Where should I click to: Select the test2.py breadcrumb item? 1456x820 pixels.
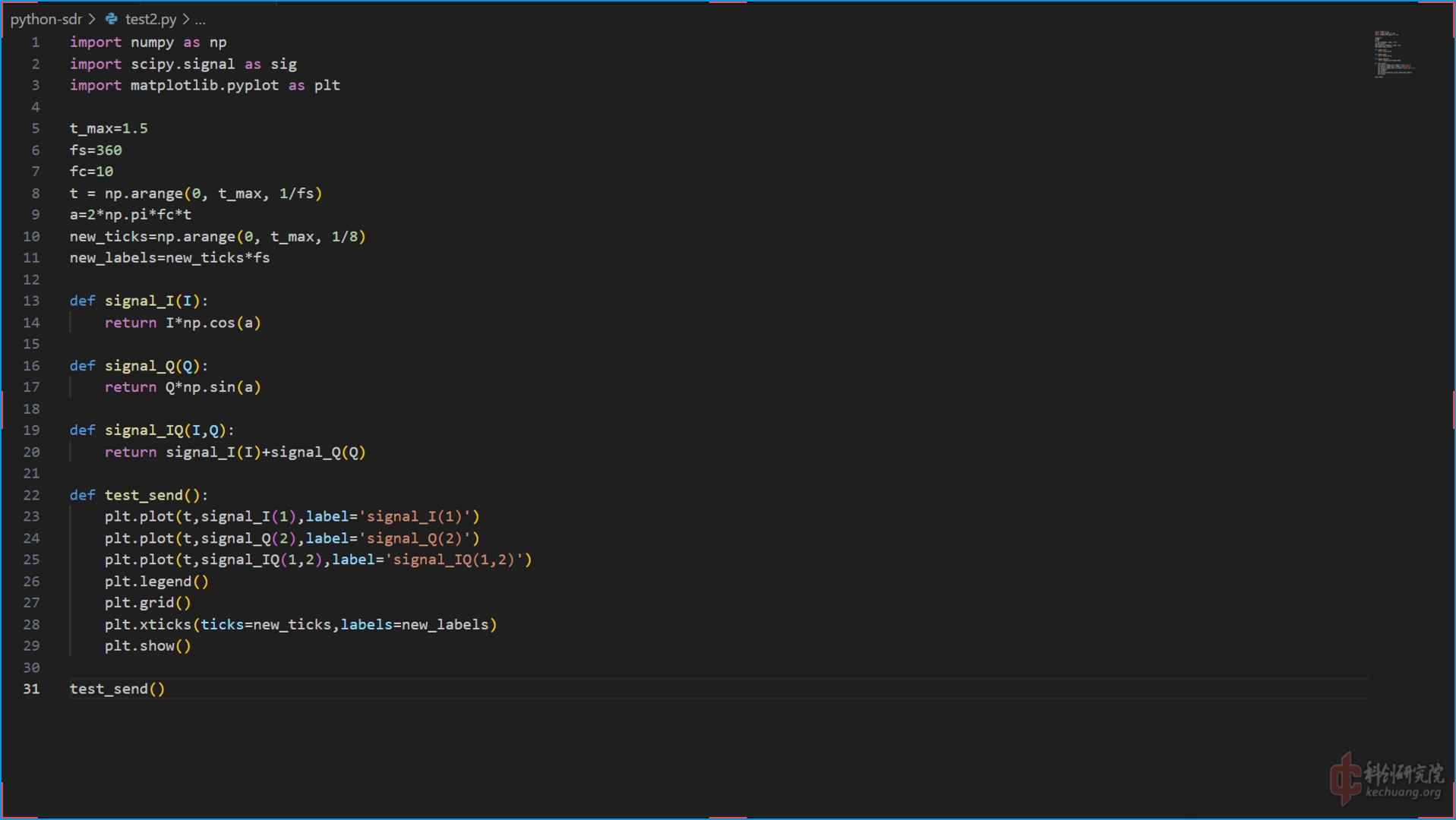pyautogui.click(x=150, y=19)
